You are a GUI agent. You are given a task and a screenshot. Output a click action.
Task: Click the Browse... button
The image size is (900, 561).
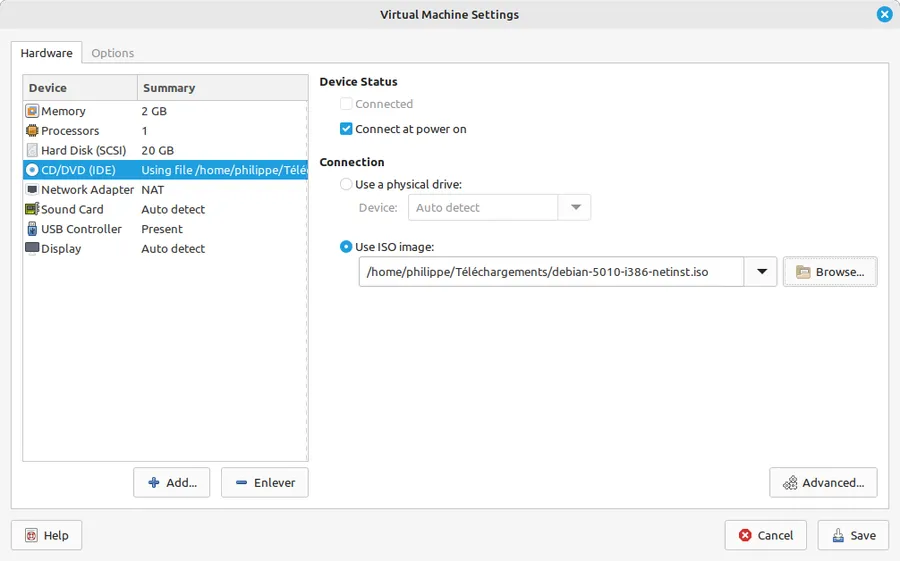point(830,272)
